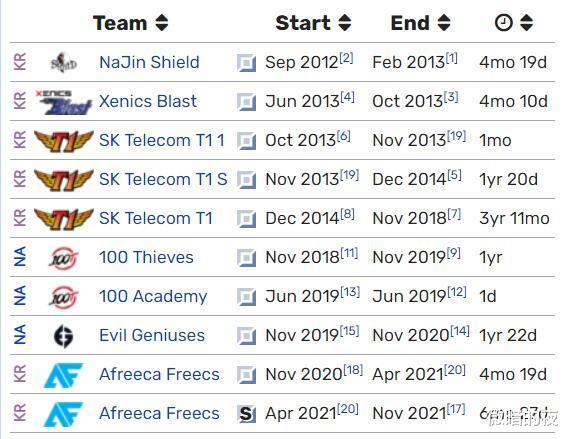The height and width of the screenshot is (439, 568).
Task: Sort table by Team column arrows
Action: [x=162, y=23]
